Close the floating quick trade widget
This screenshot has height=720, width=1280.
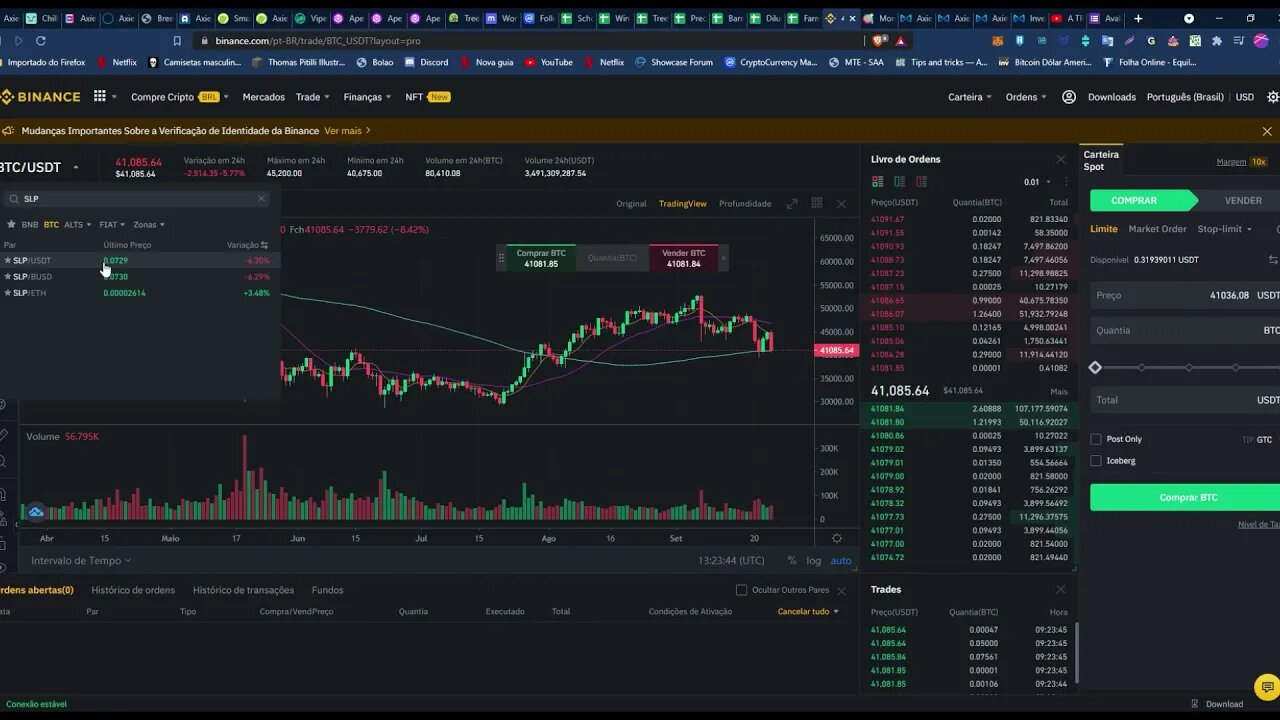[723, 258]
